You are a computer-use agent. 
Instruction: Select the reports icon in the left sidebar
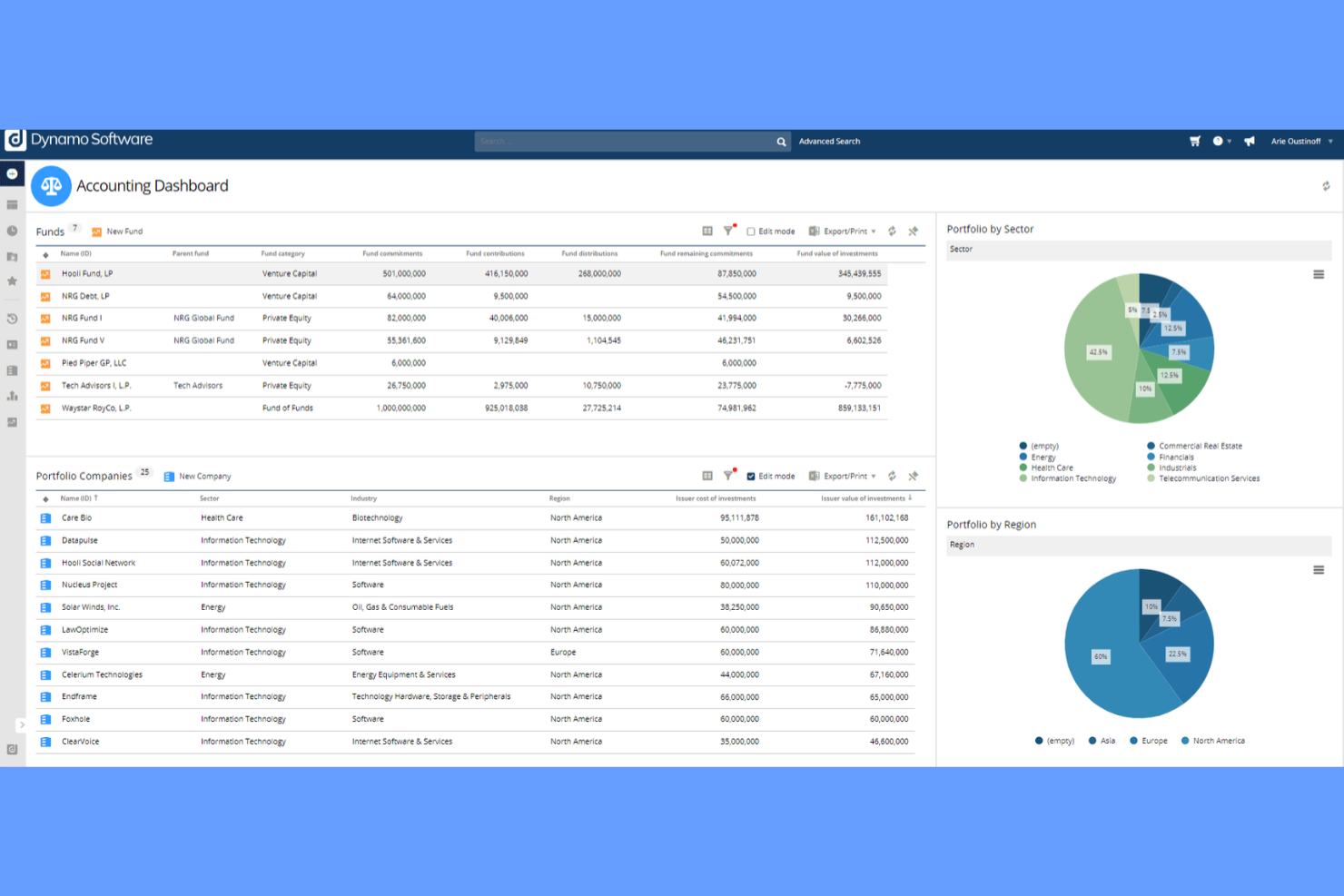(12, 370)
